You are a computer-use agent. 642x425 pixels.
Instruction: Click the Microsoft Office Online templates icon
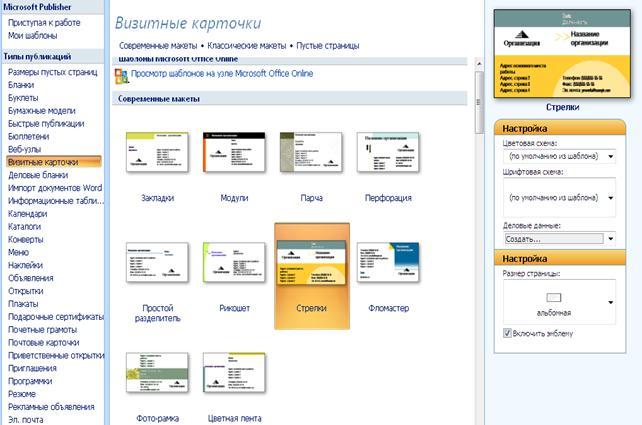(121, 76)
